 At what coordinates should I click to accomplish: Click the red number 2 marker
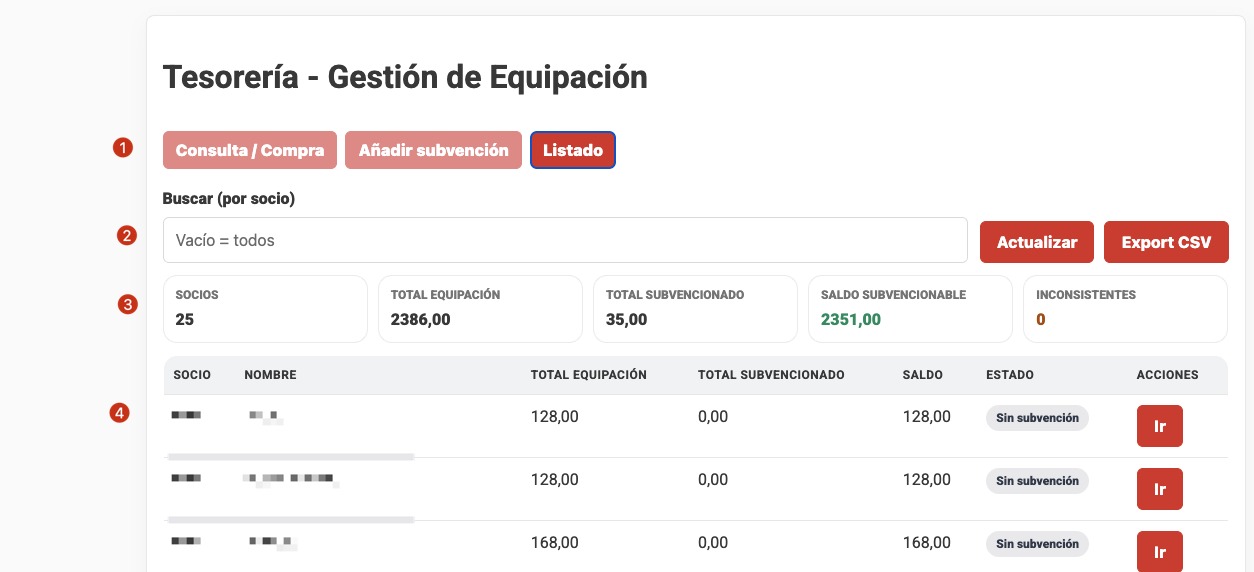pos(126,236)
